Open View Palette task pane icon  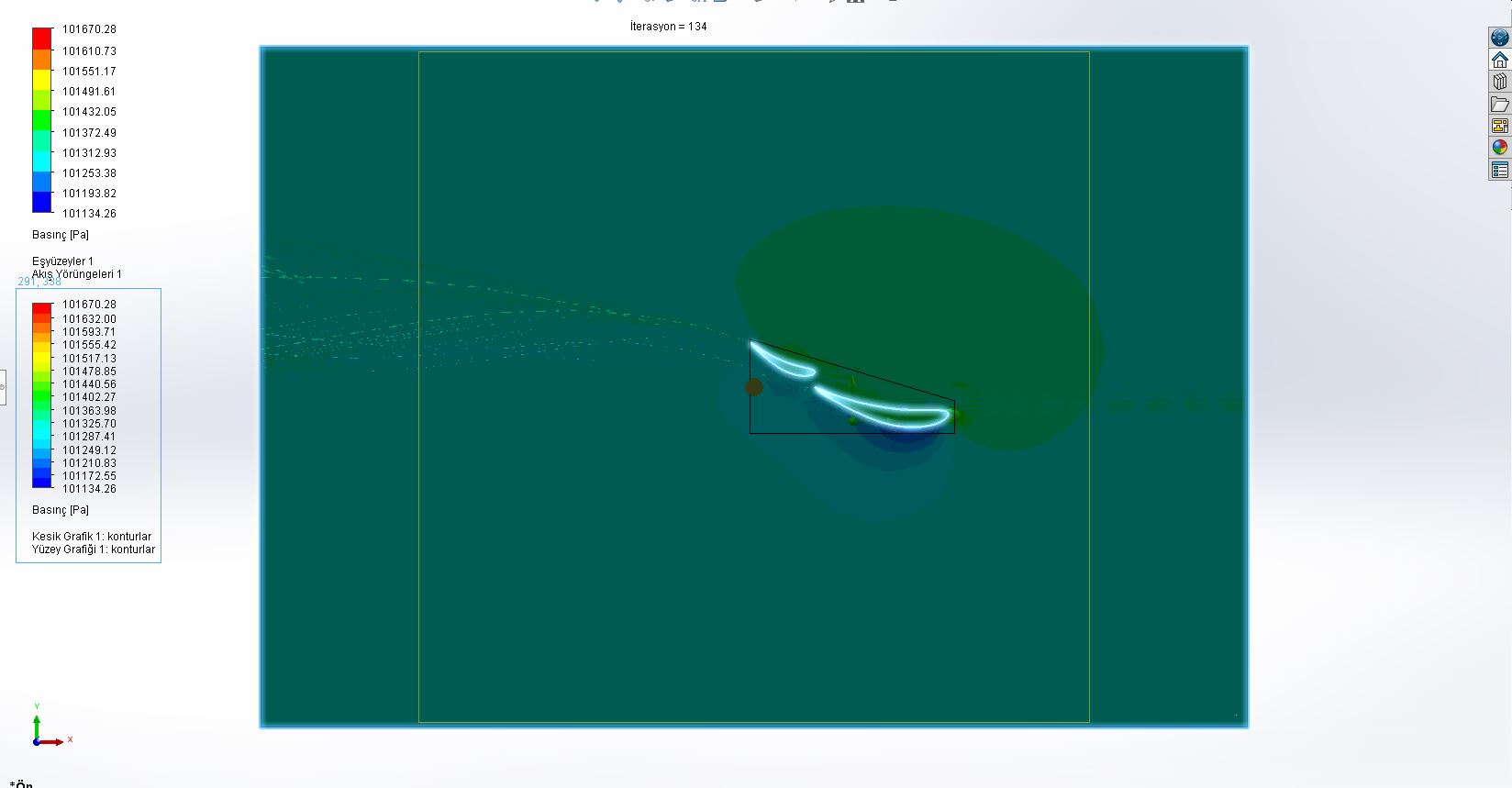(1499, 126)
